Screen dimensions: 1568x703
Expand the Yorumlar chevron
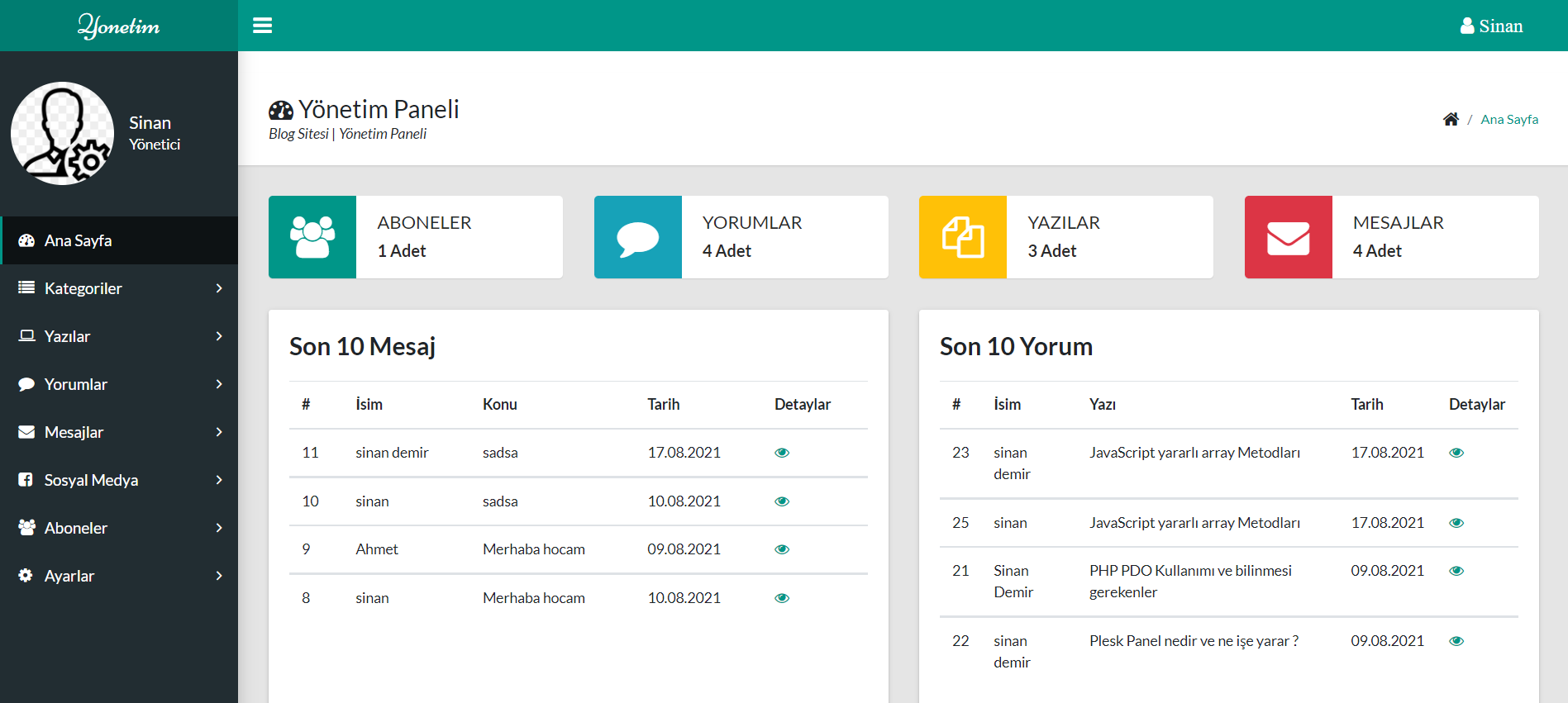[x=219, y=384]
